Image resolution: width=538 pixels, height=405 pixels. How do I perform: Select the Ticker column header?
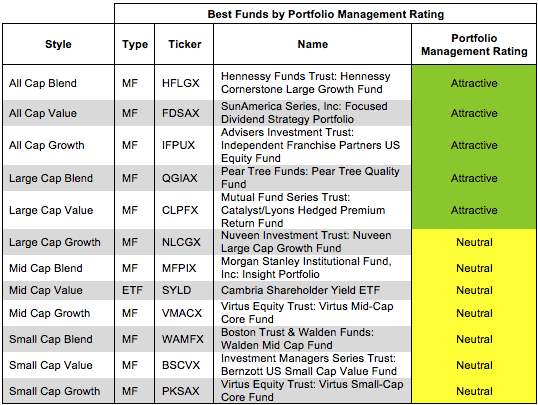184,44
